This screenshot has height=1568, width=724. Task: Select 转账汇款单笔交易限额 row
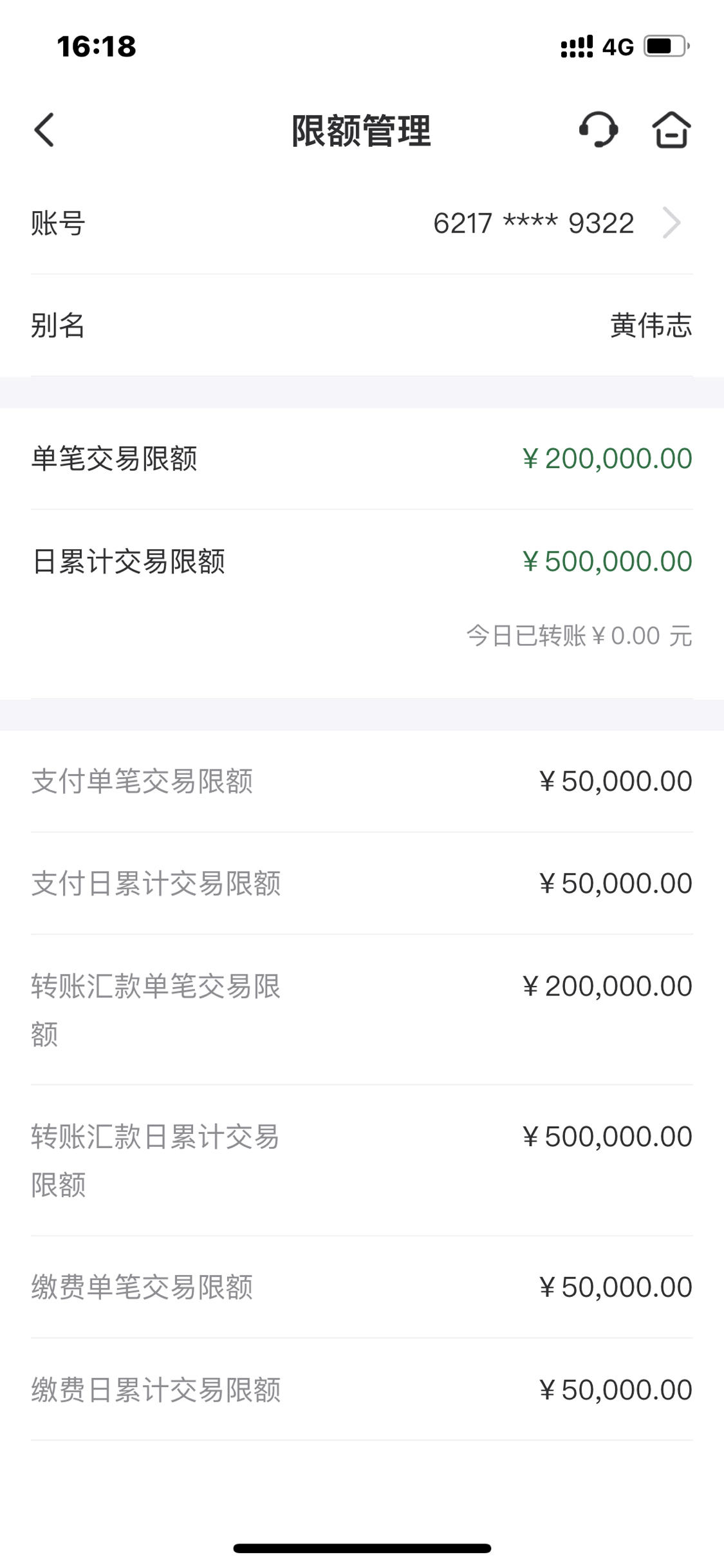[x=362, y=1010]
